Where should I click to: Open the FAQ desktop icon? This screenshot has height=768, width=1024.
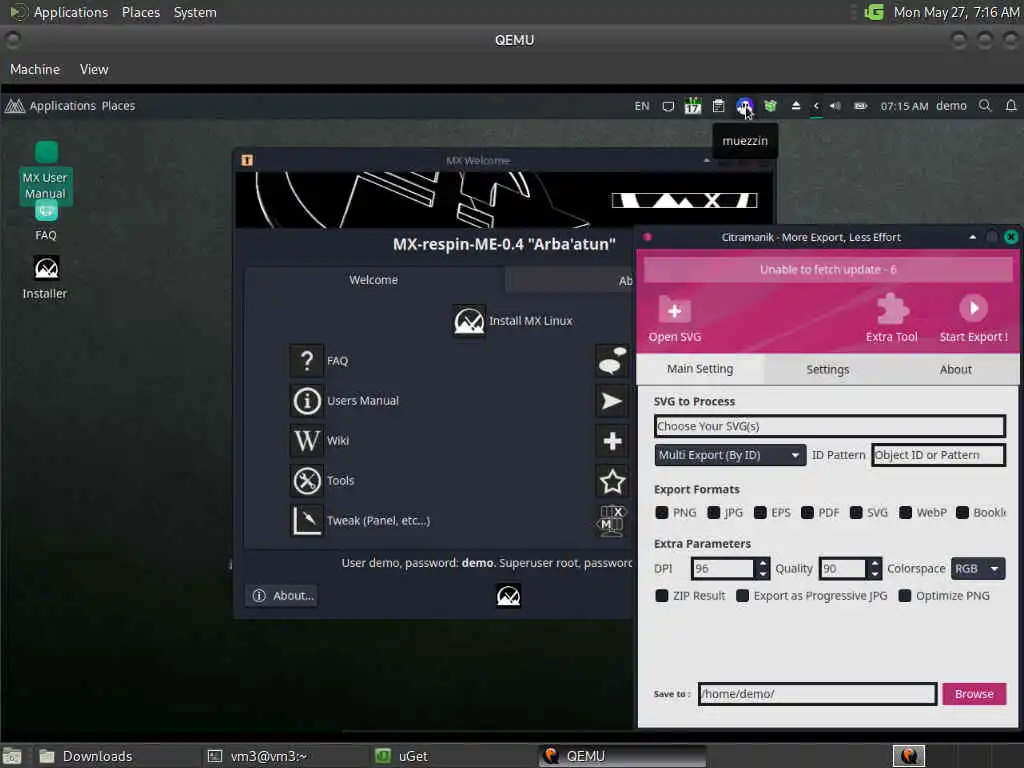(x=46, y=211)
